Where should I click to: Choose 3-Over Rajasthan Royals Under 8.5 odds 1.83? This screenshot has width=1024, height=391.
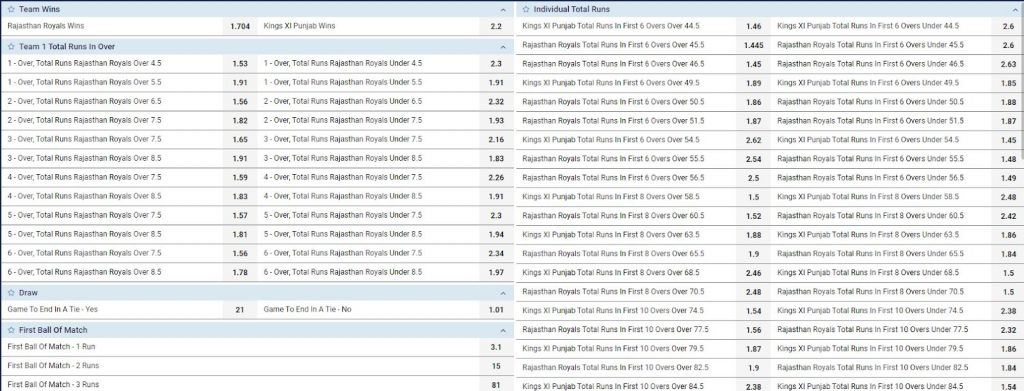(496, 159)
